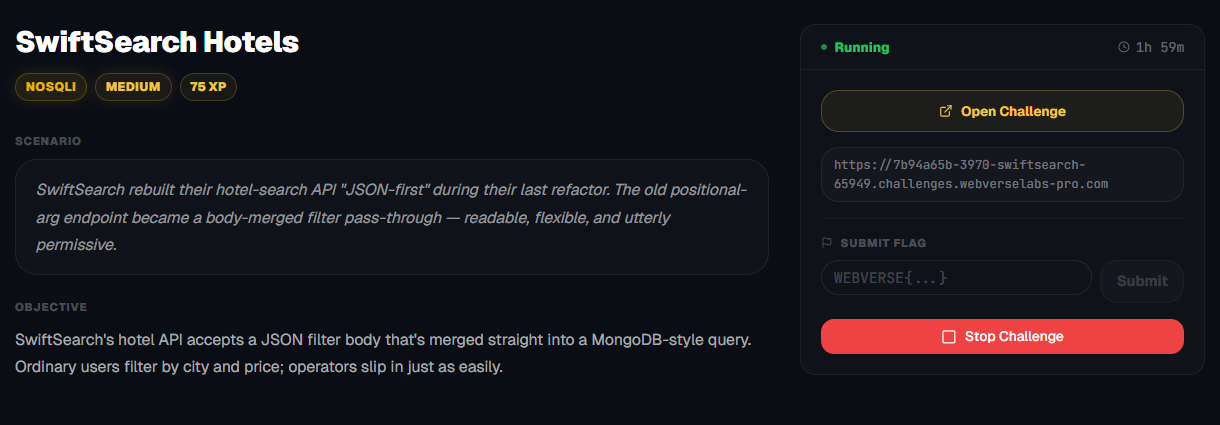Click the flag icon beside SUBMIT FLAG
The height and width of the screenshot is (425, 1220).
827,242
